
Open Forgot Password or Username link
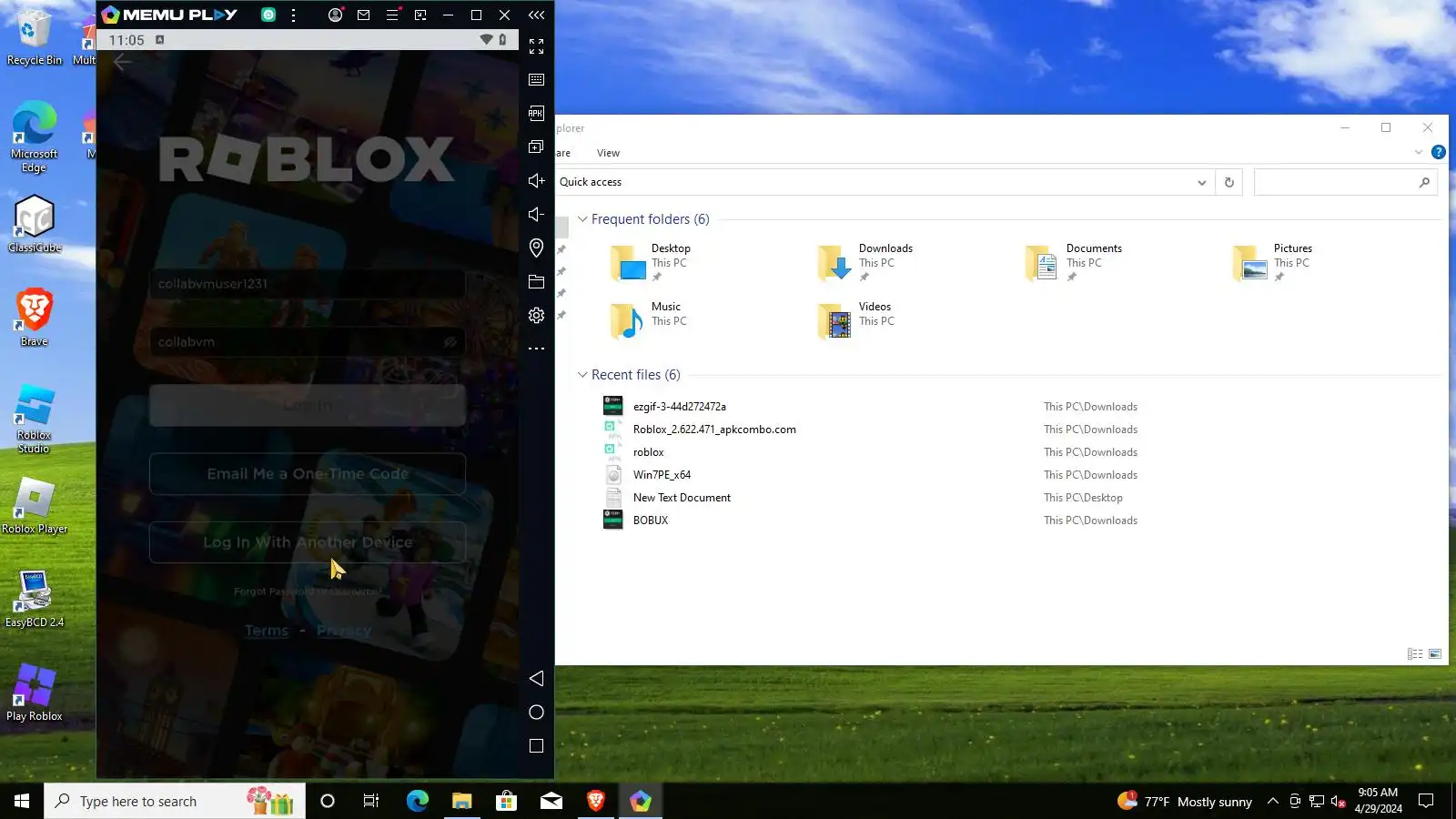pyautogui.click(x=308, y=591)
